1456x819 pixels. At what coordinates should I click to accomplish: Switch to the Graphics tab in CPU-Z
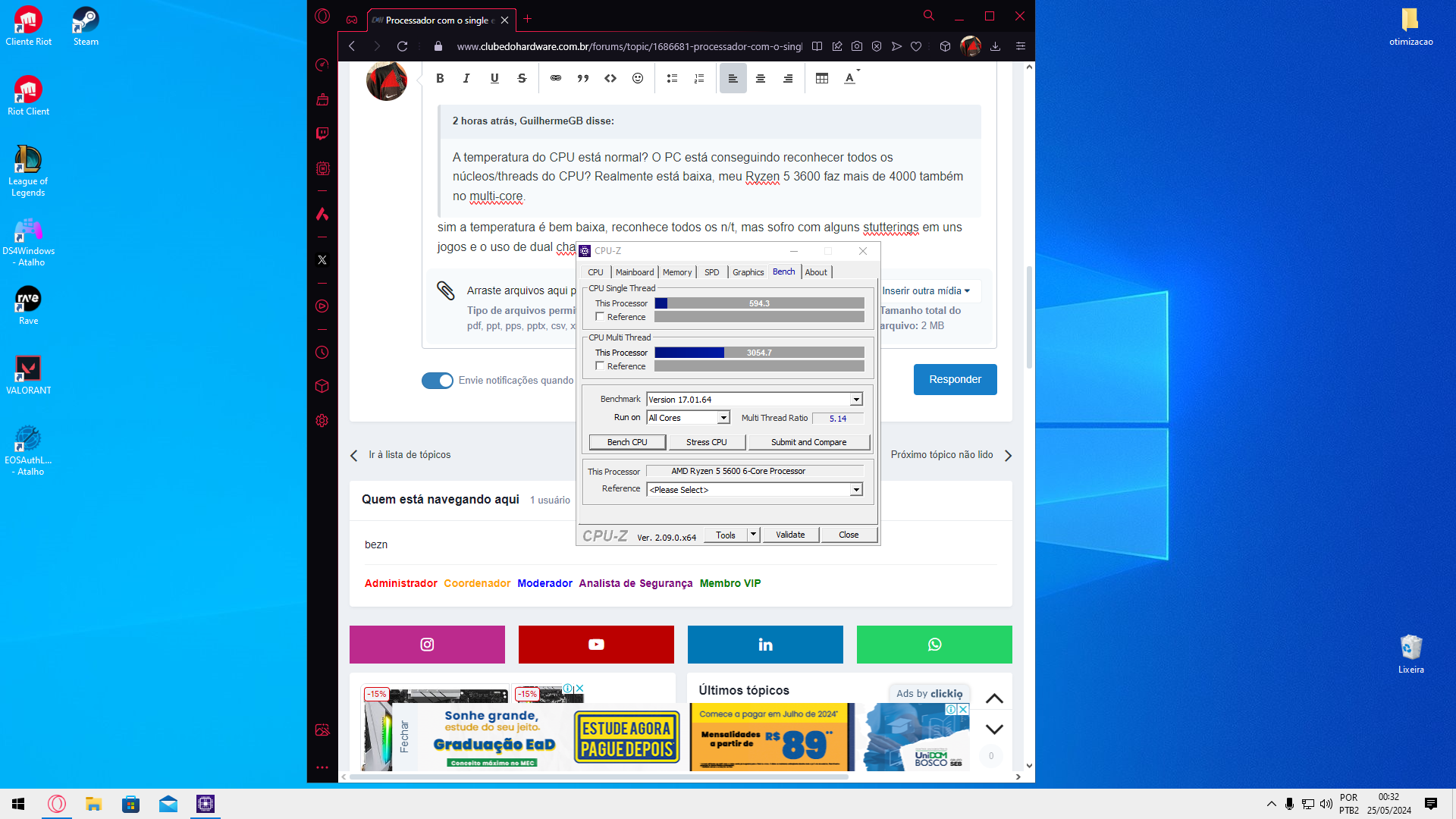tap(748, 272)
